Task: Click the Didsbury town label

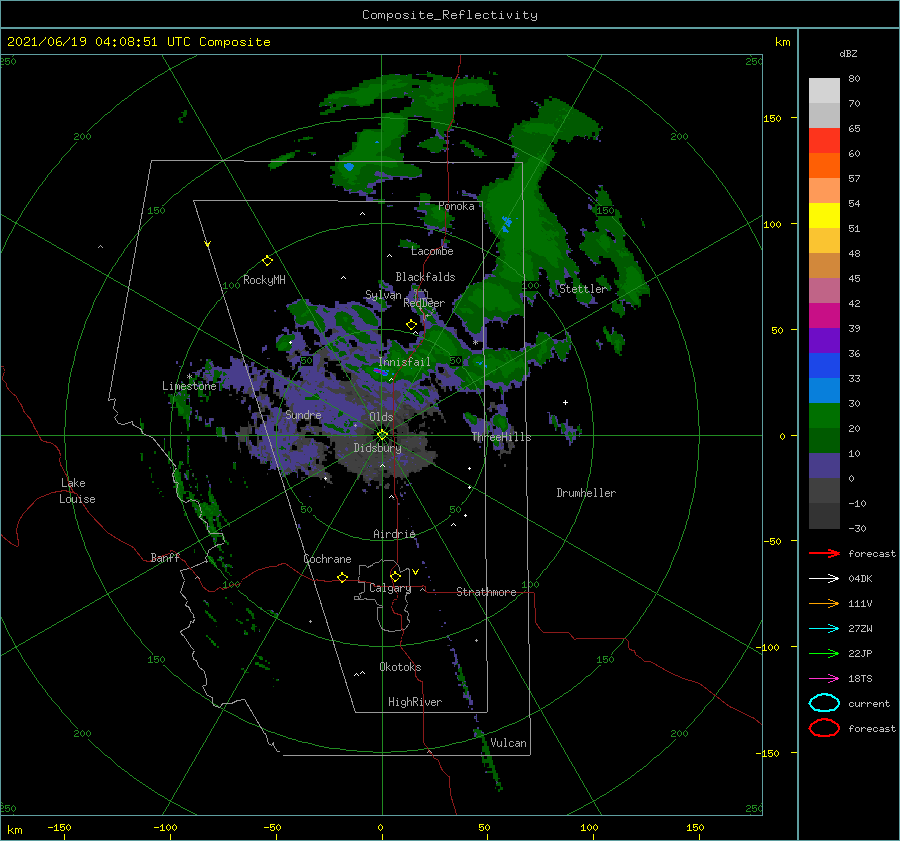Action: click(377, 448)
